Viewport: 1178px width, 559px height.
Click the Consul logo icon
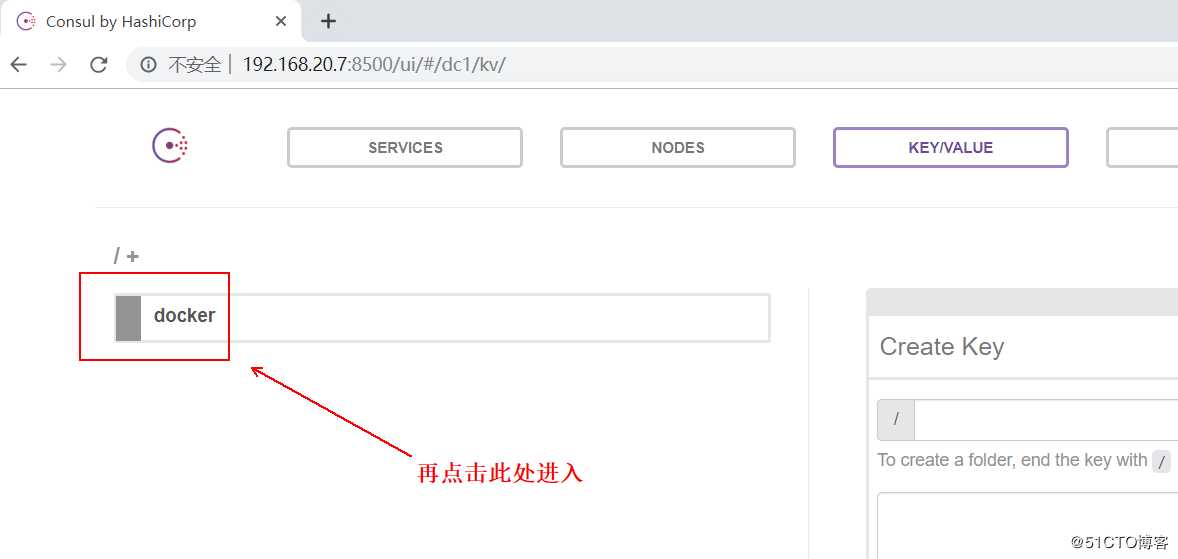pos(170,146)
